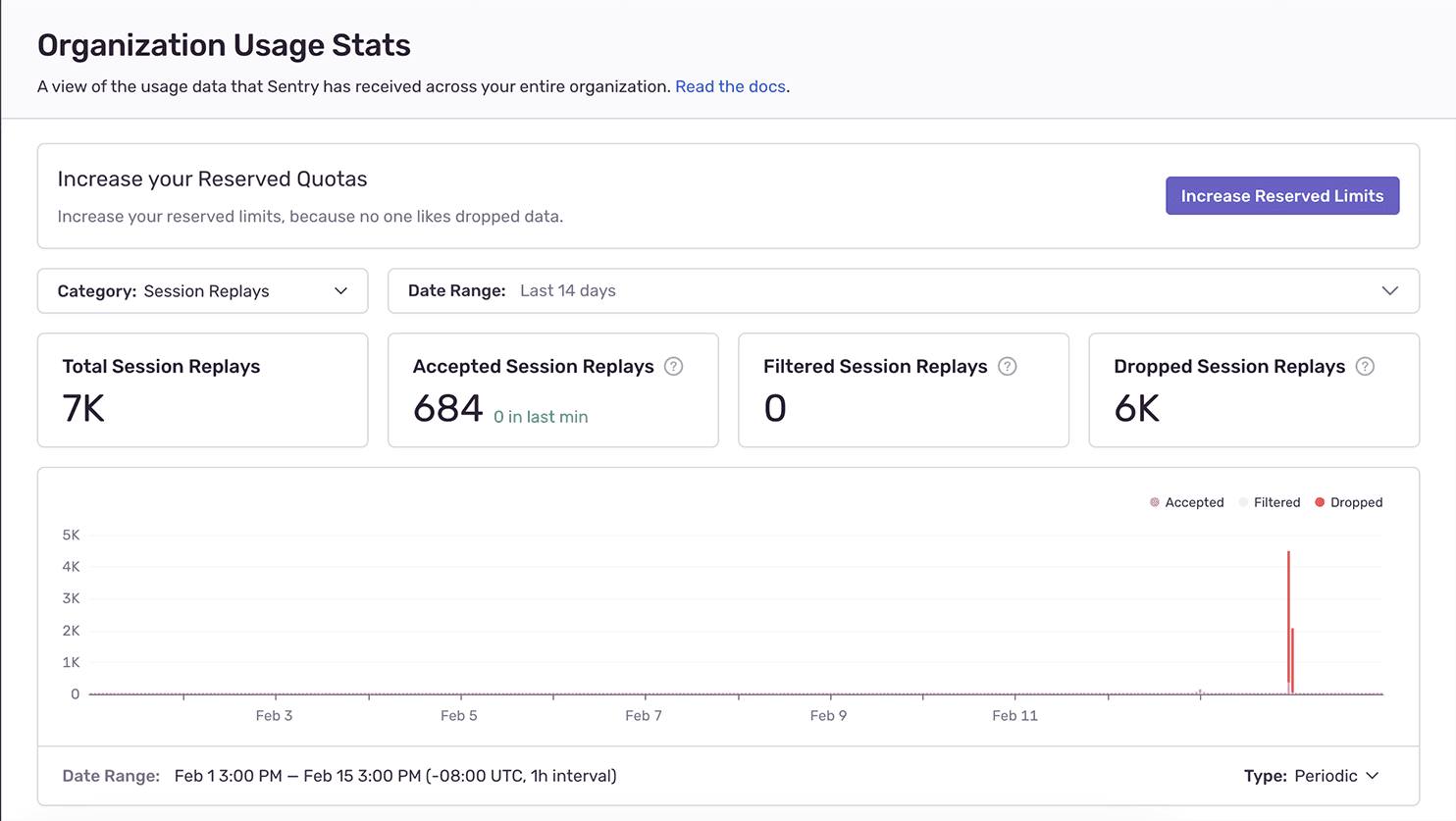Open the Type: Periodic dropdown
The image size is (1456, 821).
point(1312,776)
